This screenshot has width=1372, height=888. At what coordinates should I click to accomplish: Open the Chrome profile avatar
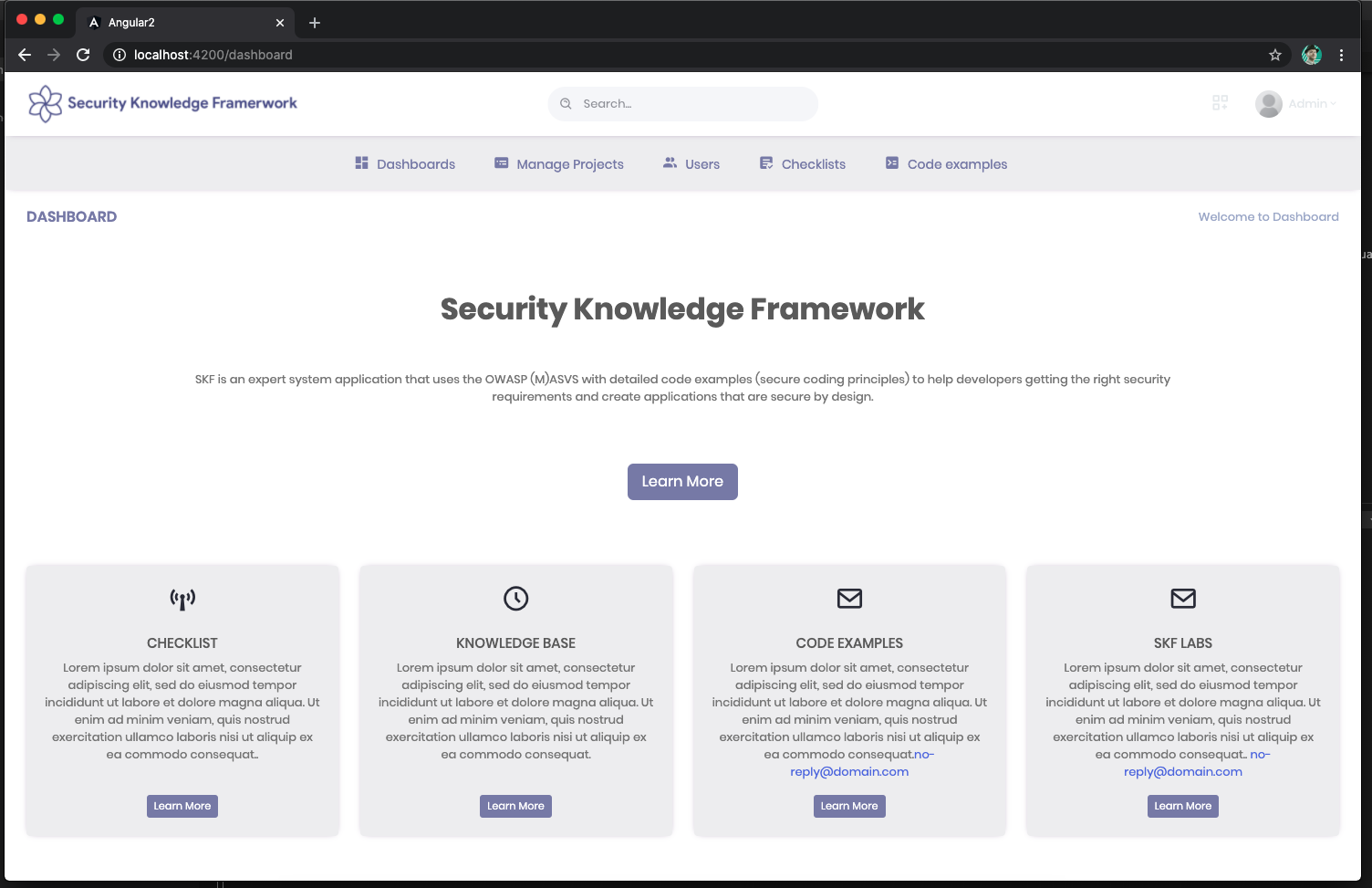1312,55
